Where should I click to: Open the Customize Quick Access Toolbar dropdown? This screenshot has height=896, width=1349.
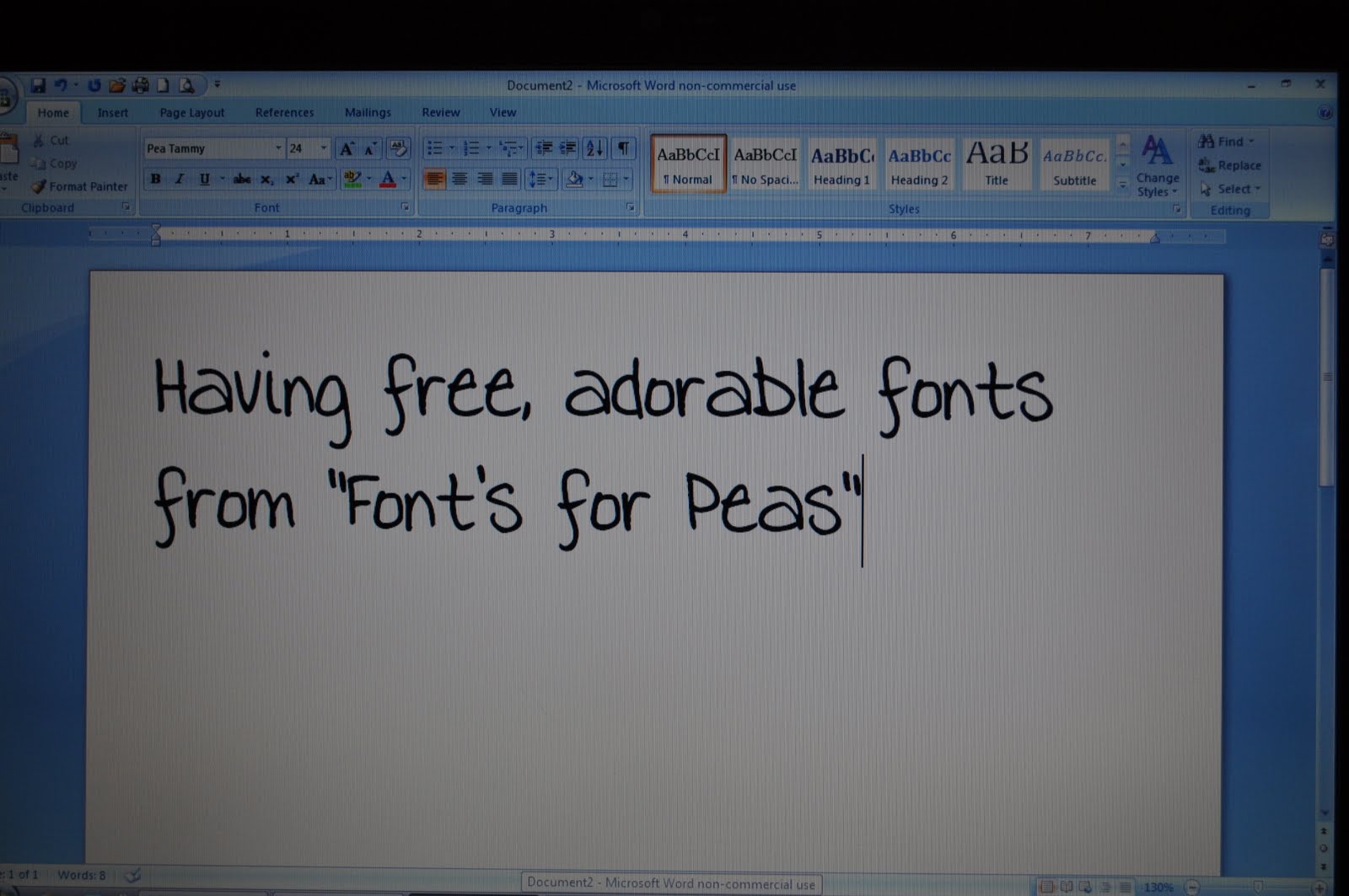tap(218, 85)
